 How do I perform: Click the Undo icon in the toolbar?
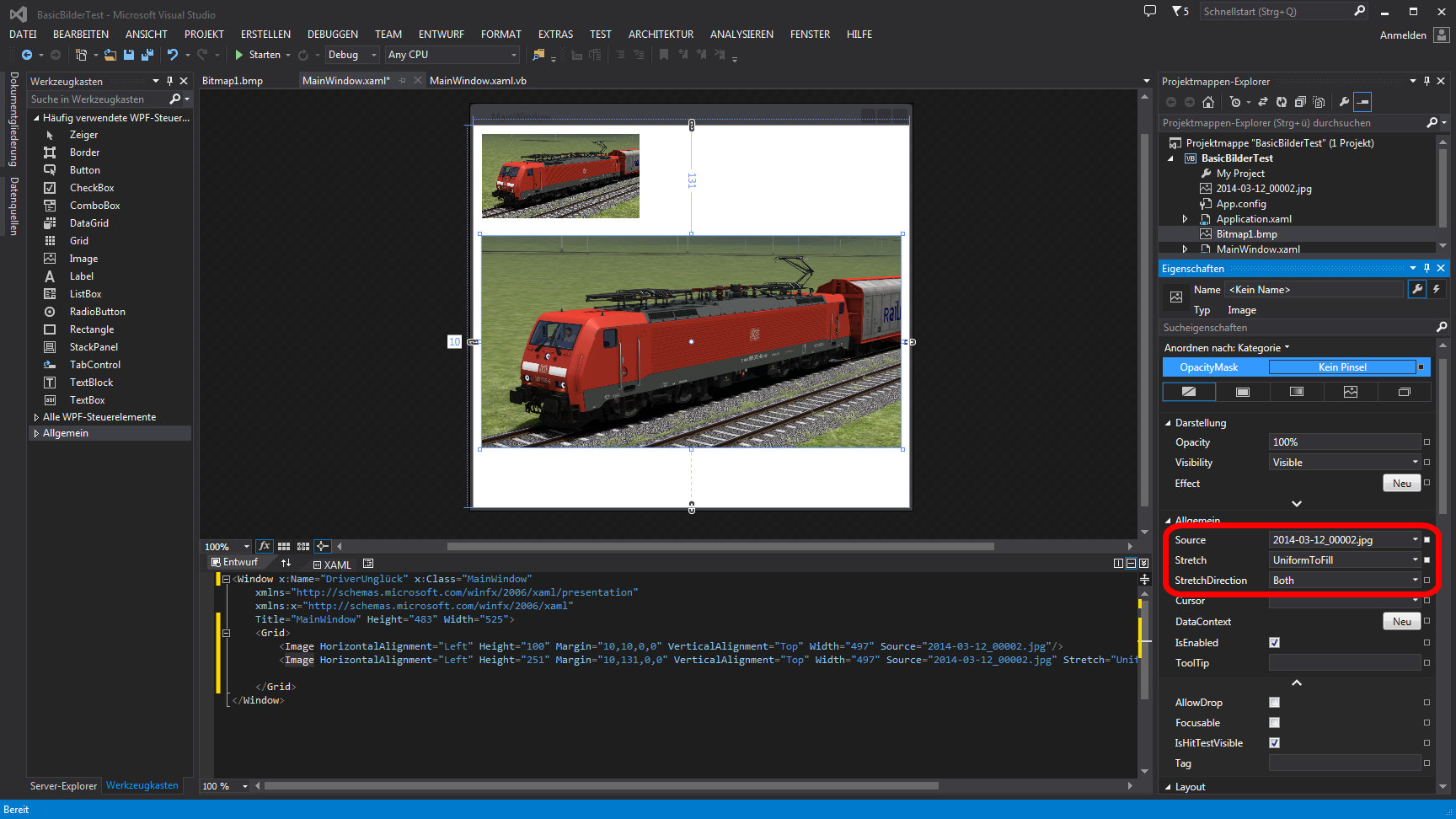click(x=173, y=55)
